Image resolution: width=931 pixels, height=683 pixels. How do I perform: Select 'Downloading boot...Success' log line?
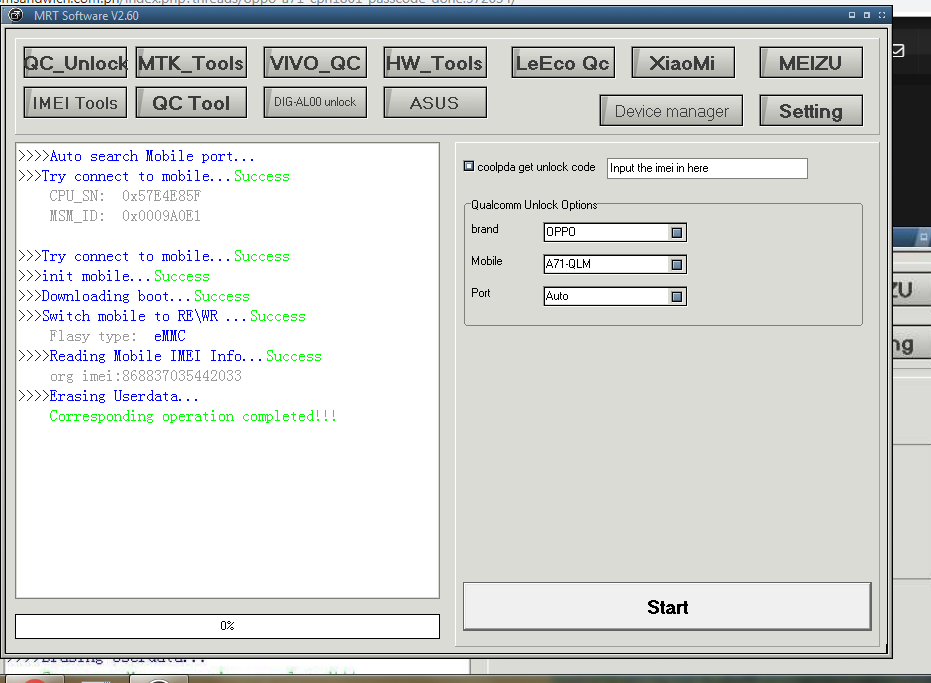134,296
